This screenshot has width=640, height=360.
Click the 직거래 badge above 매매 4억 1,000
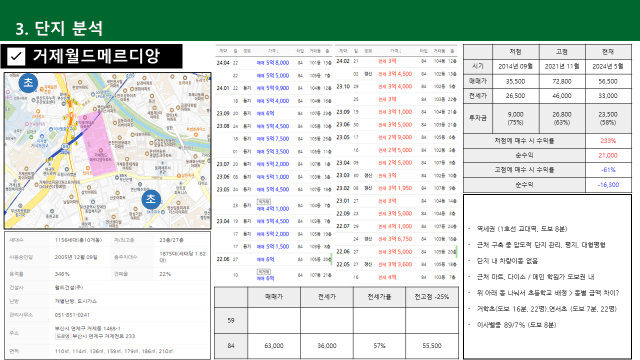pos(264,202)
